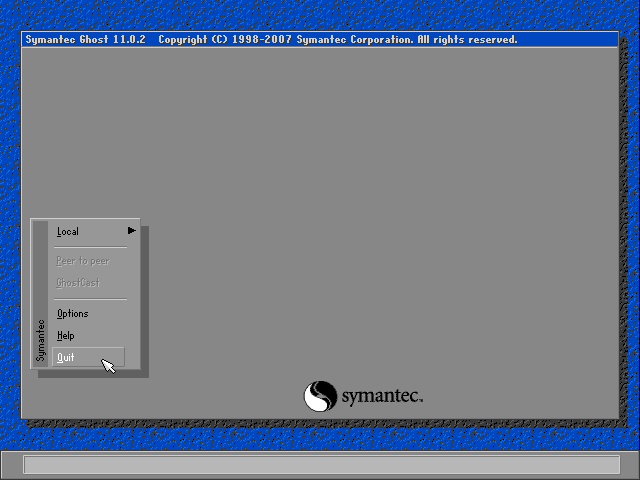Screen dimensions: 640x480
Task: Choose Help in the main menu
Action: [x=66, y=336]
